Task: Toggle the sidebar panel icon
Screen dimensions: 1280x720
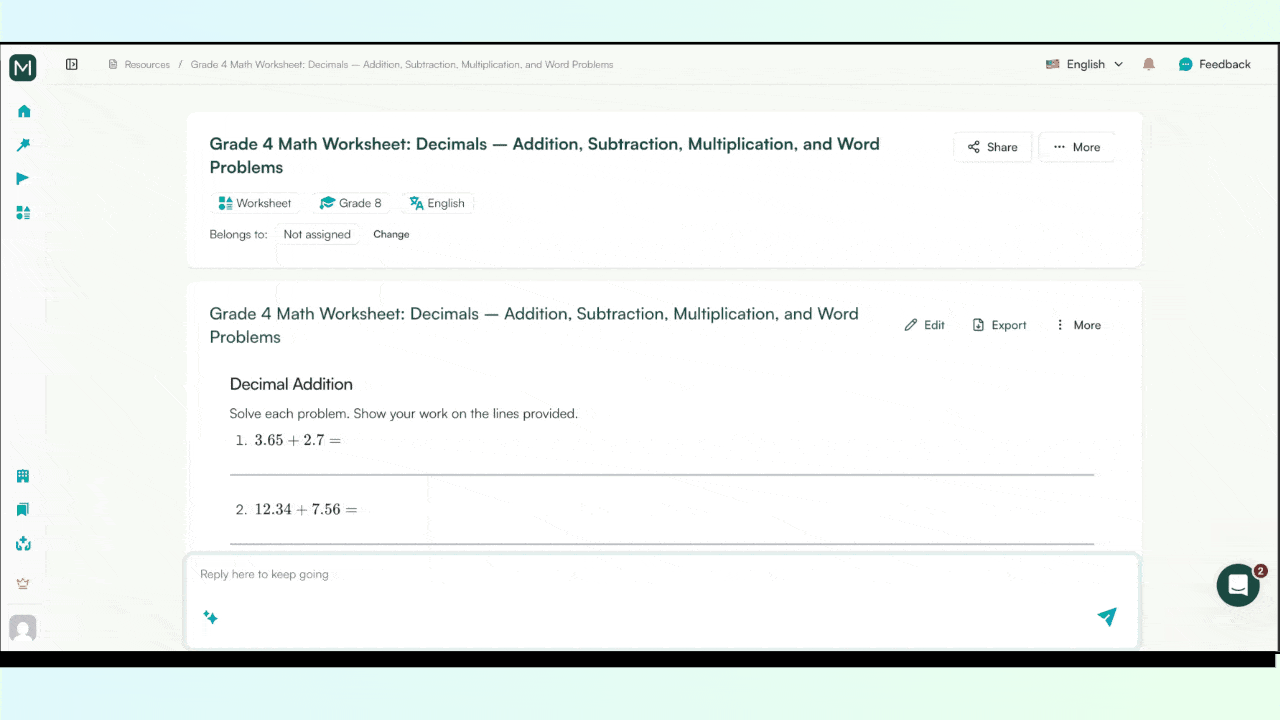Action: tap(72, 64)
